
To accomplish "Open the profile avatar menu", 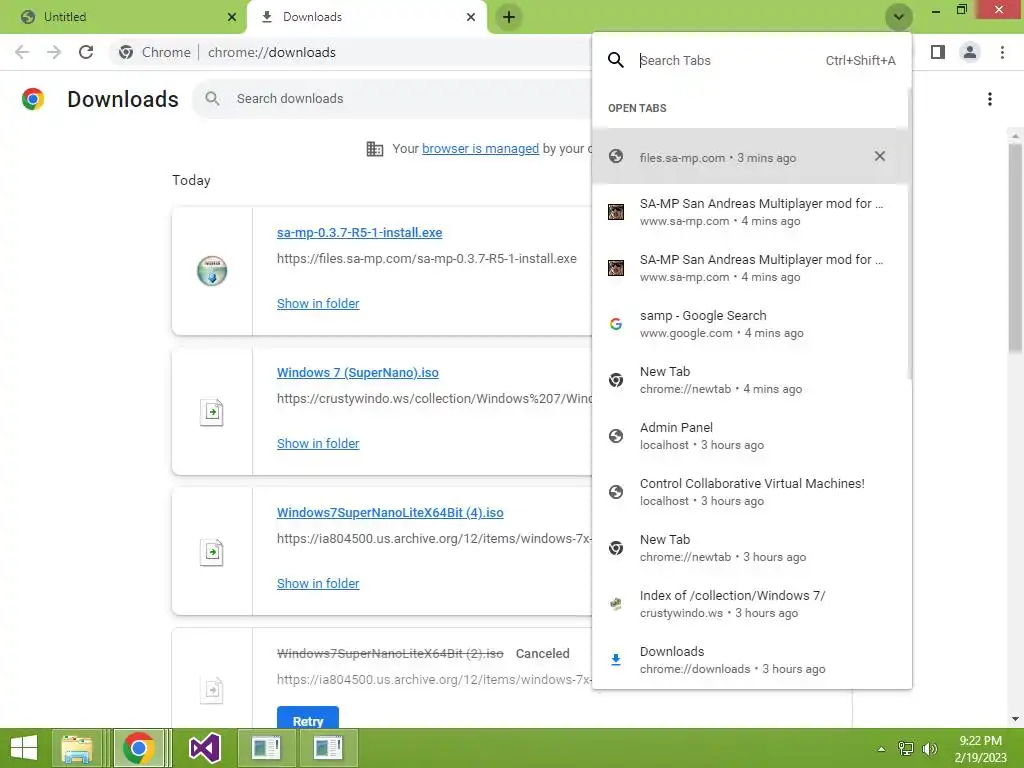I will (x=970, y=52).
